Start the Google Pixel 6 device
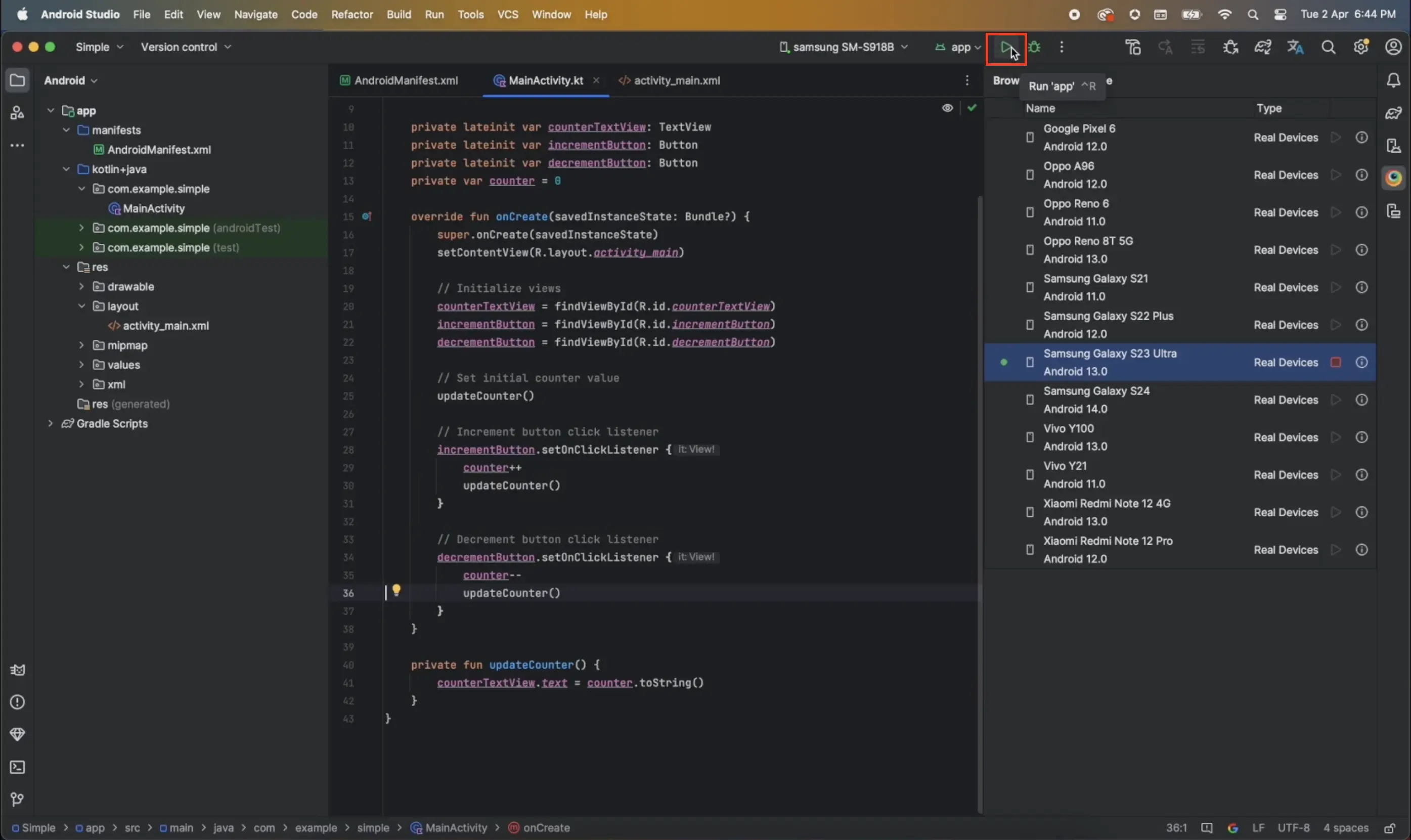 tap(1335, 138)
